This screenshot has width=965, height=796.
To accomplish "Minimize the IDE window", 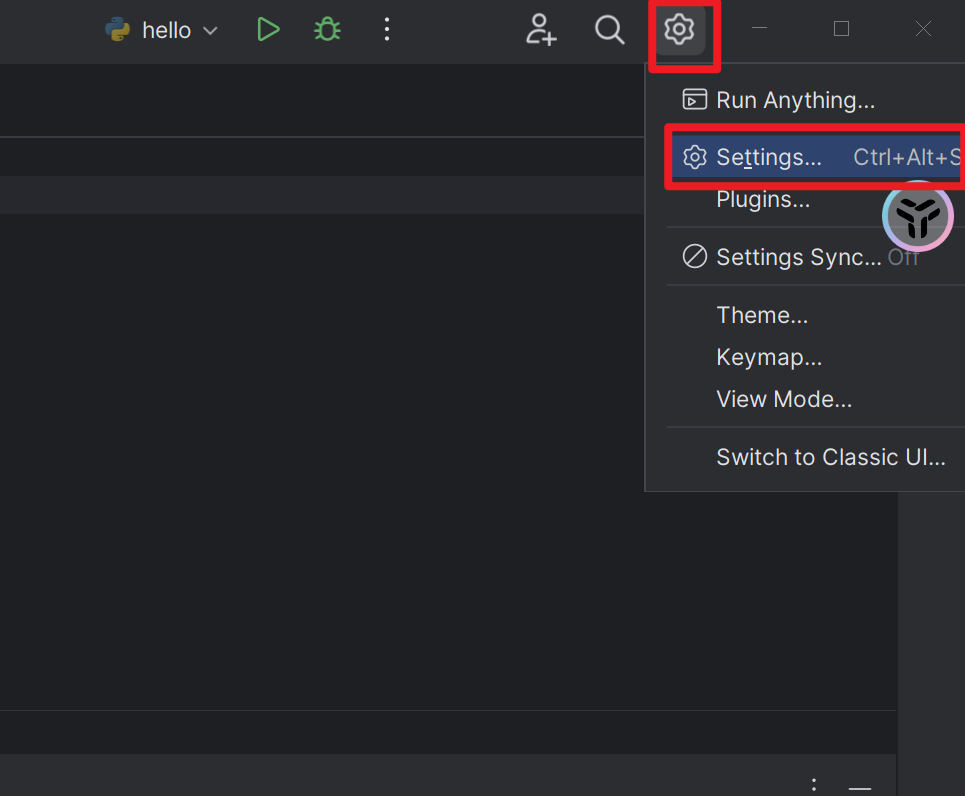I will [759, 28].
